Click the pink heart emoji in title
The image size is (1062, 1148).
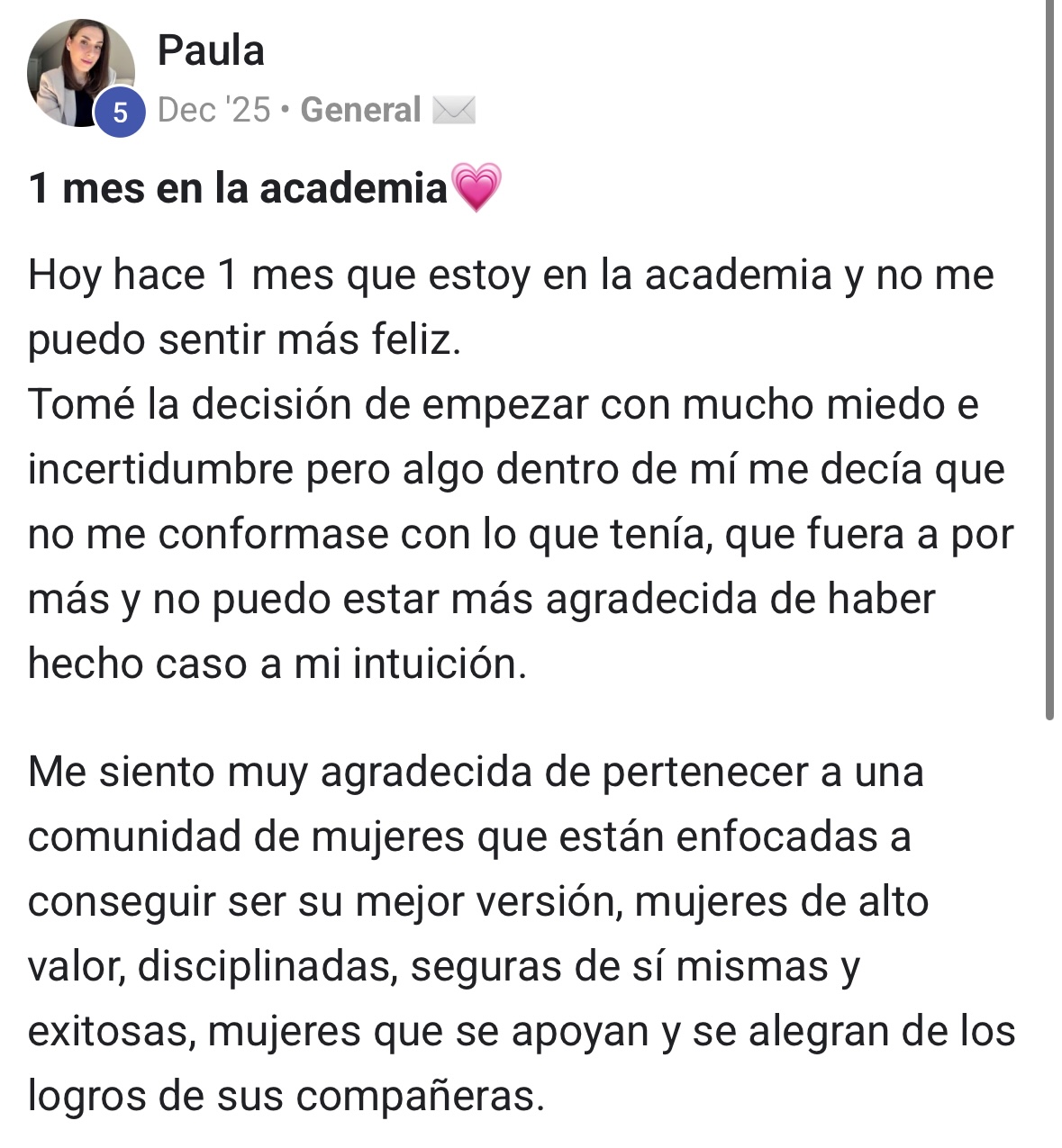coord(477,187)
